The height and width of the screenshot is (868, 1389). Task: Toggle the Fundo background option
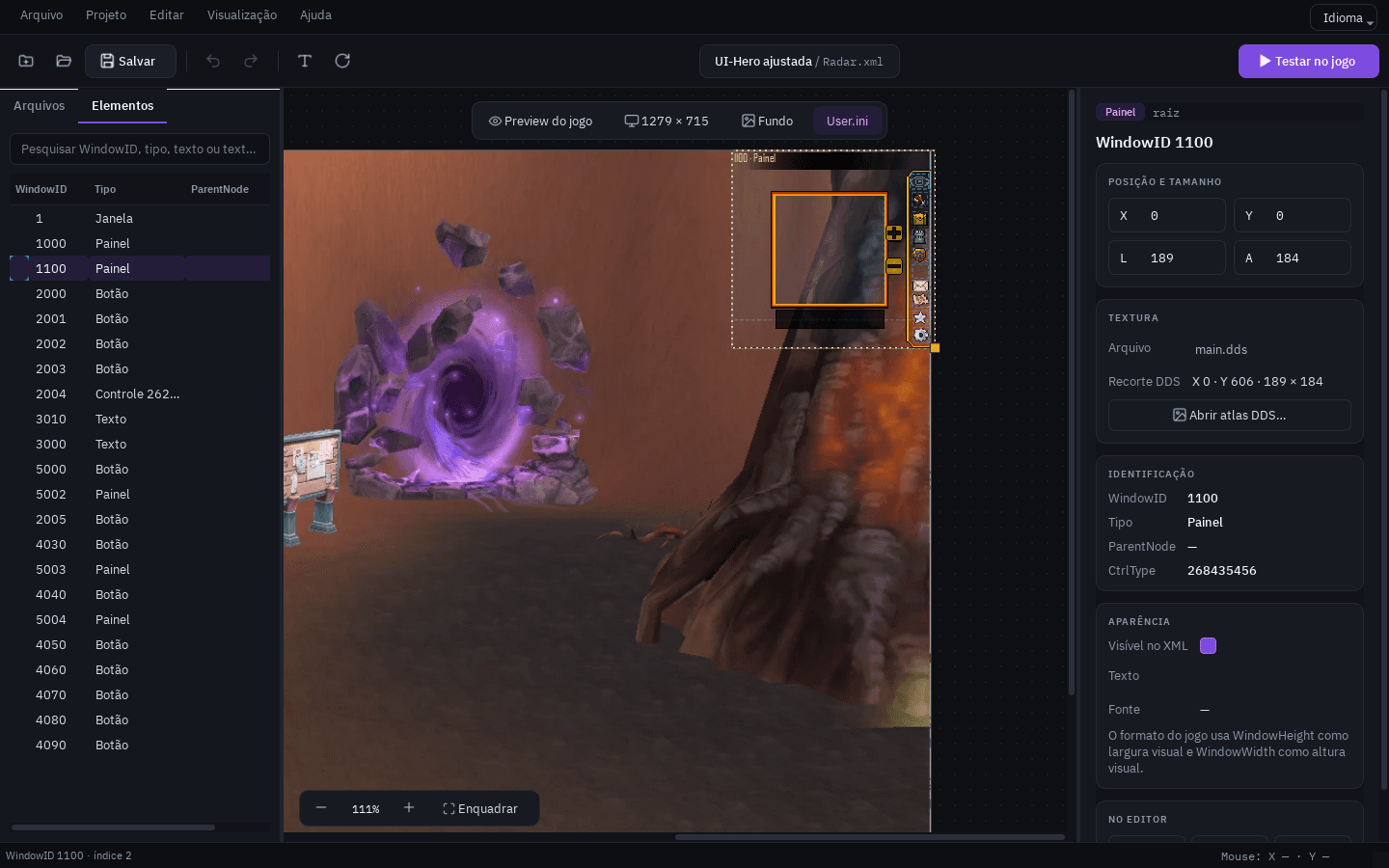[767, 122]
